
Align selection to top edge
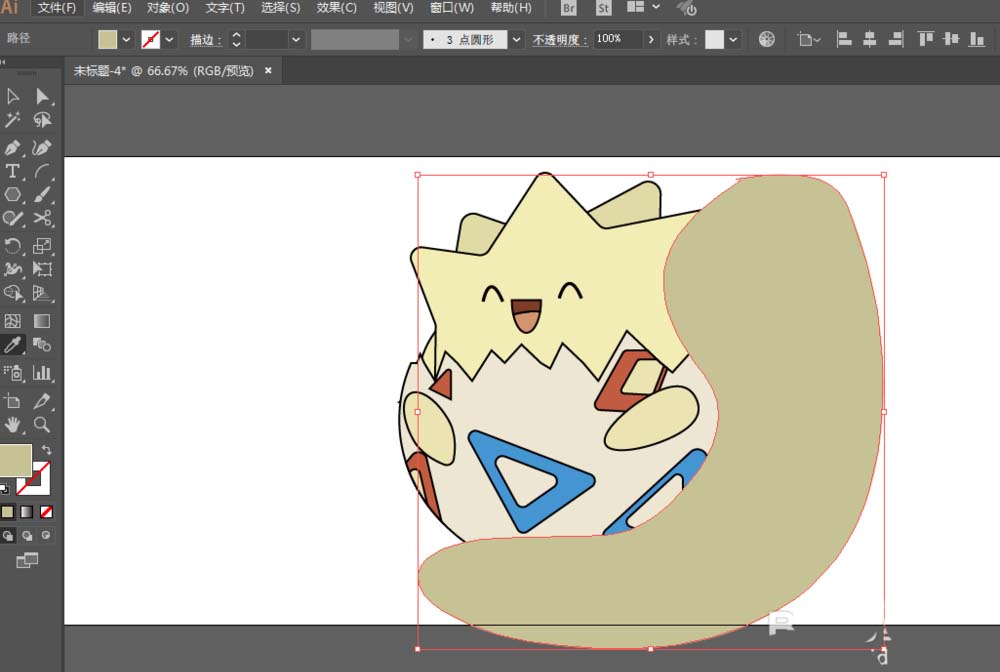click(x=925, y=40)
